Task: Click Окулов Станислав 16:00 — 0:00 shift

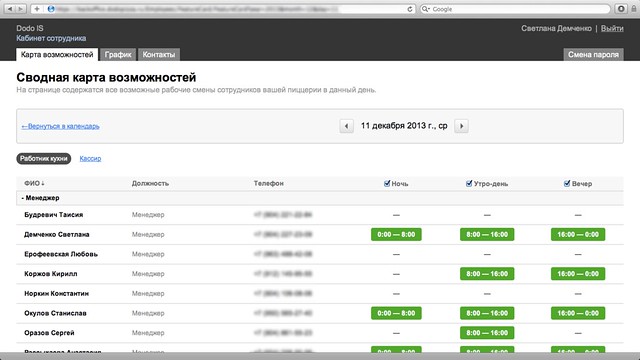Action: pos(578,313)
